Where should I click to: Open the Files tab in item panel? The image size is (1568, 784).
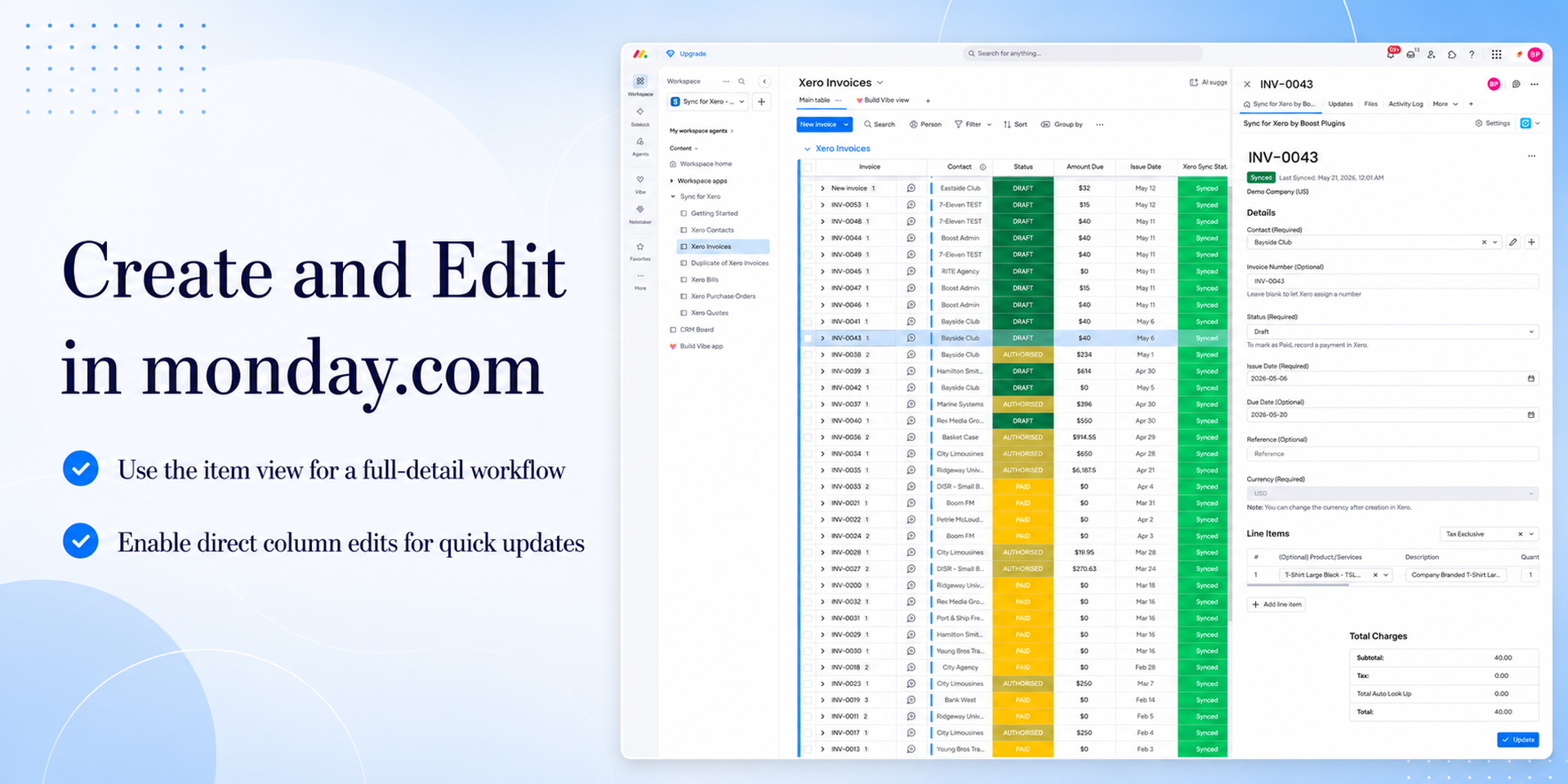point(1370,105)
